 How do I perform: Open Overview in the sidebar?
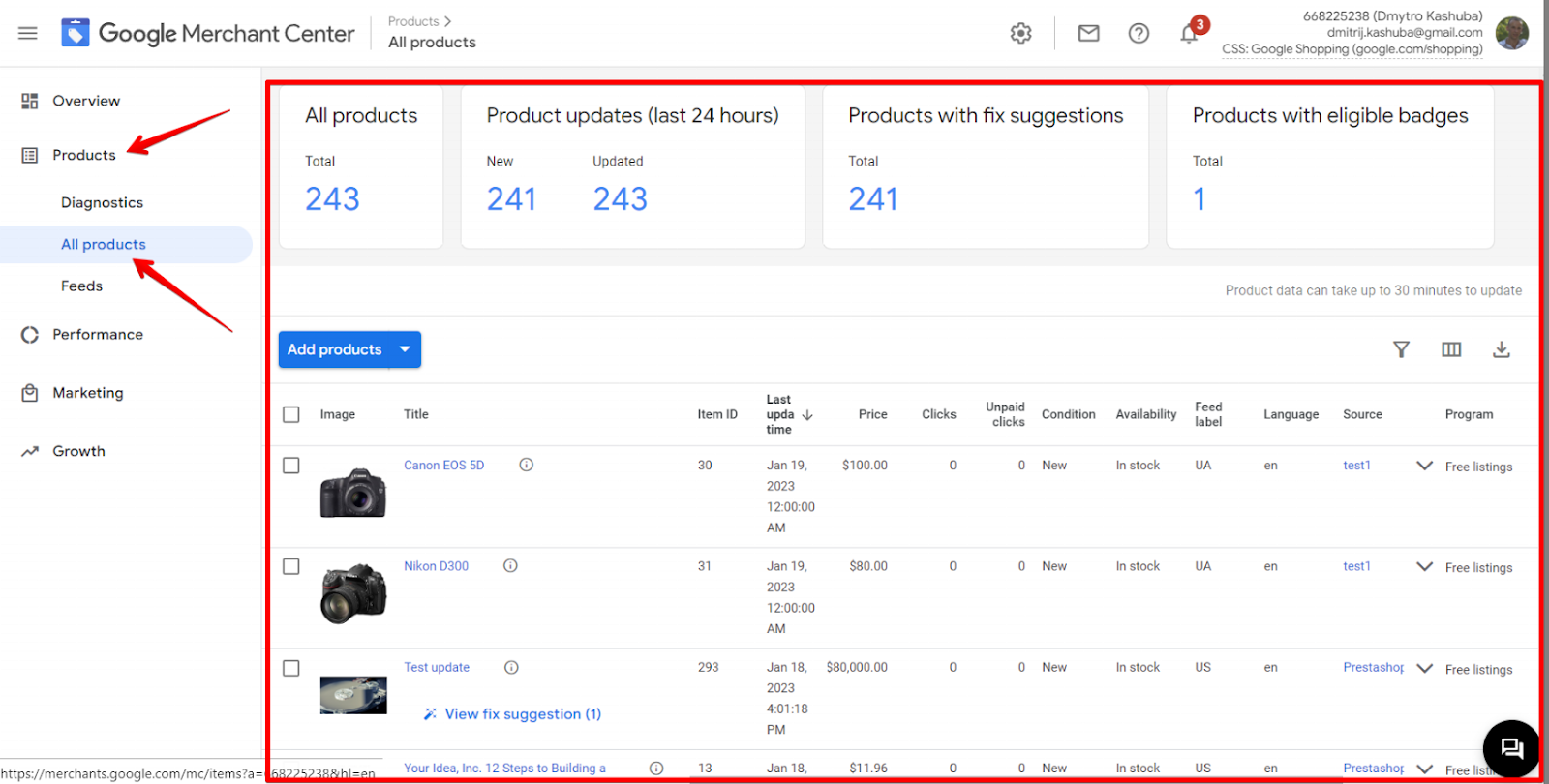pos(86,101)
